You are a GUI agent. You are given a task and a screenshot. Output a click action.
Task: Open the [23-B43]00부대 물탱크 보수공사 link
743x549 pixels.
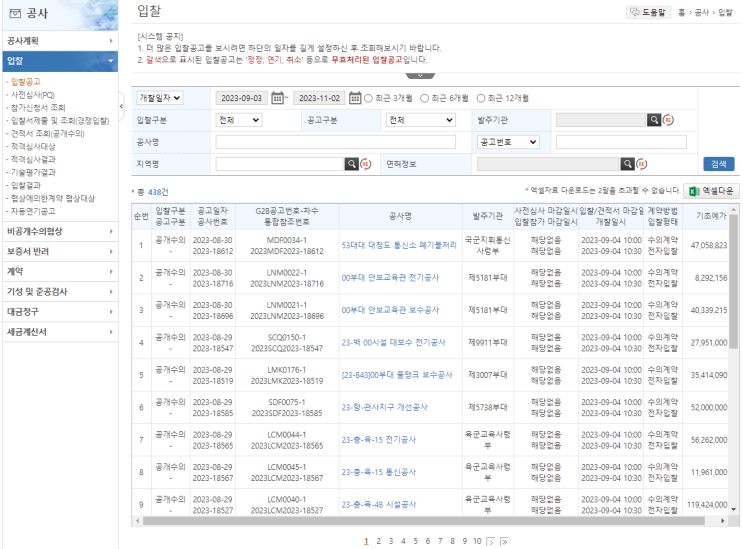397,375
